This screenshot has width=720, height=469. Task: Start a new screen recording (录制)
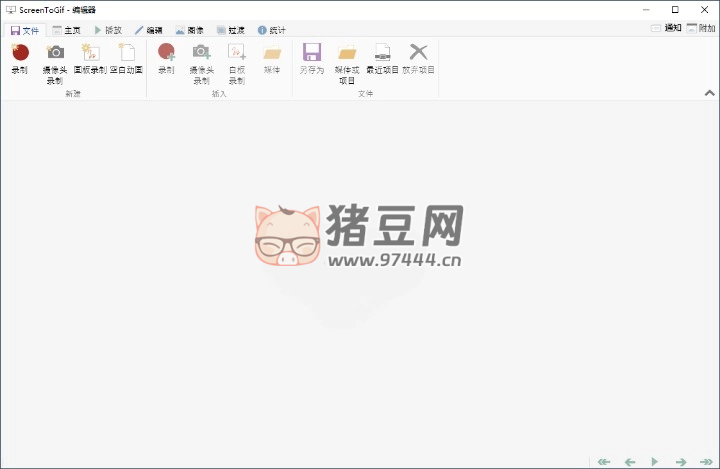20,58
